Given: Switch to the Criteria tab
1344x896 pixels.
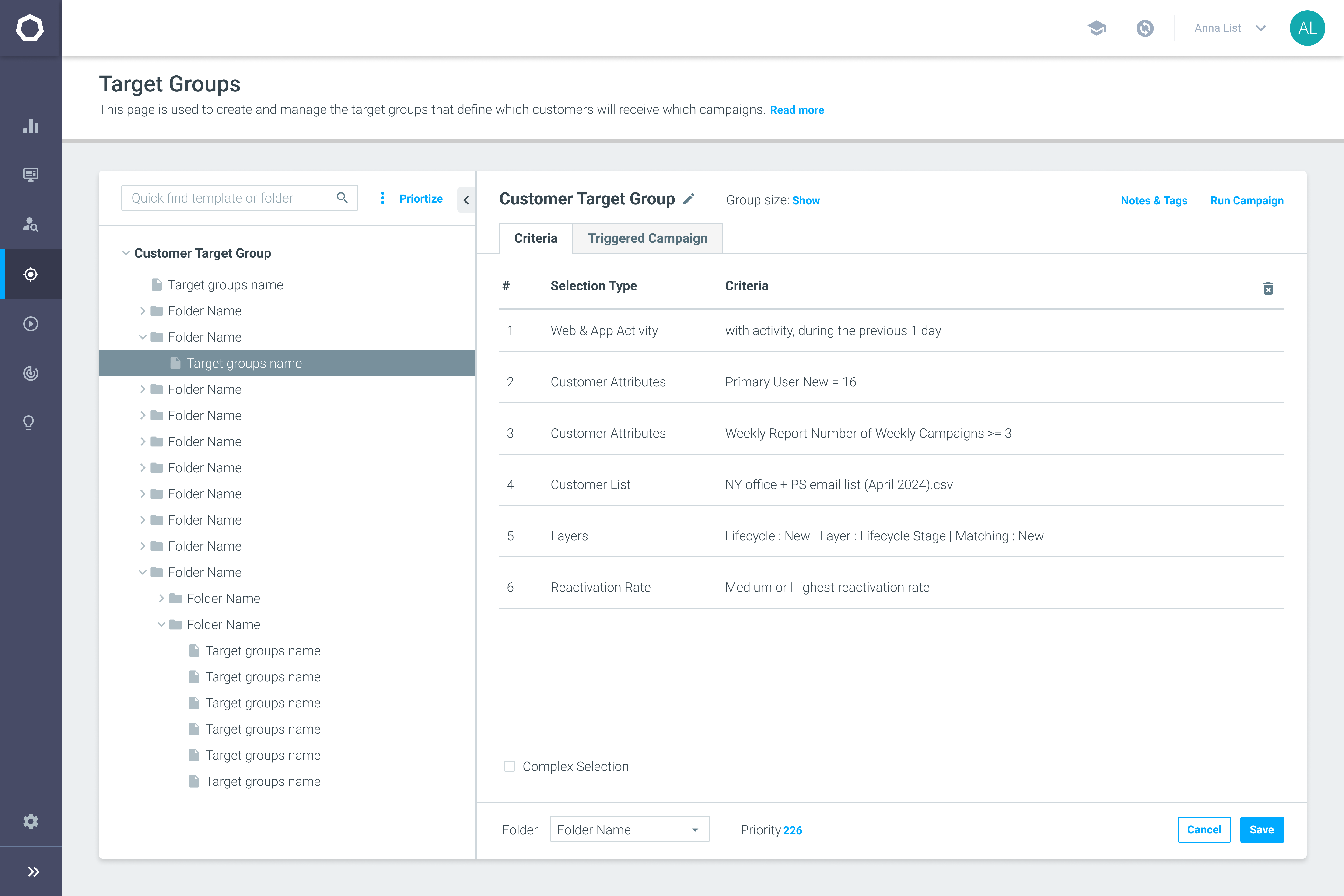Looking at the screenshot, I should pyautogui.click(x=535, y=238).
